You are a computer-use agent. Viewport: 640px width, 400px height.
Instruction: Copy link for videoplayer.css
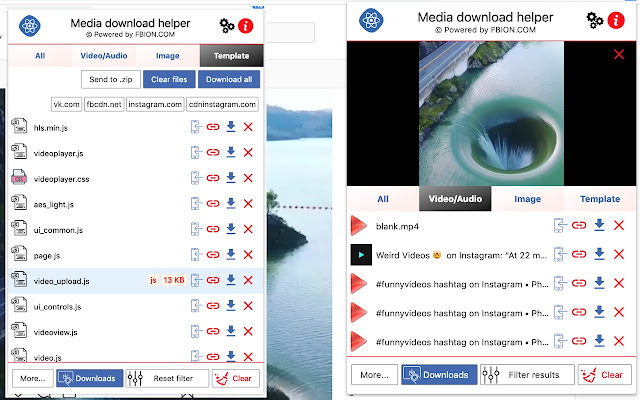tap(213, 178)
